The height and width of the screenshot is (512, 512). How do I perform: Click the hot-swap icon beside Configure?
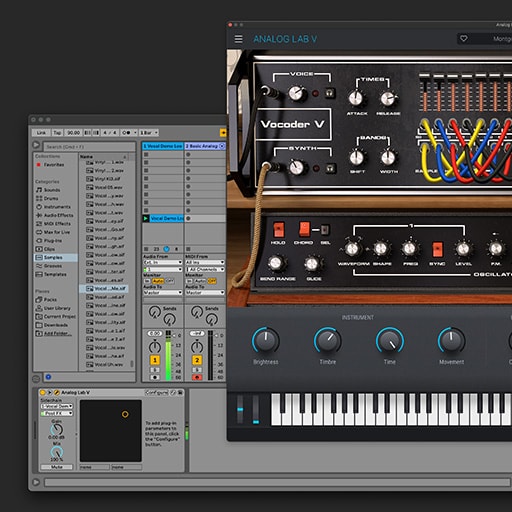(x=173, y=393)
